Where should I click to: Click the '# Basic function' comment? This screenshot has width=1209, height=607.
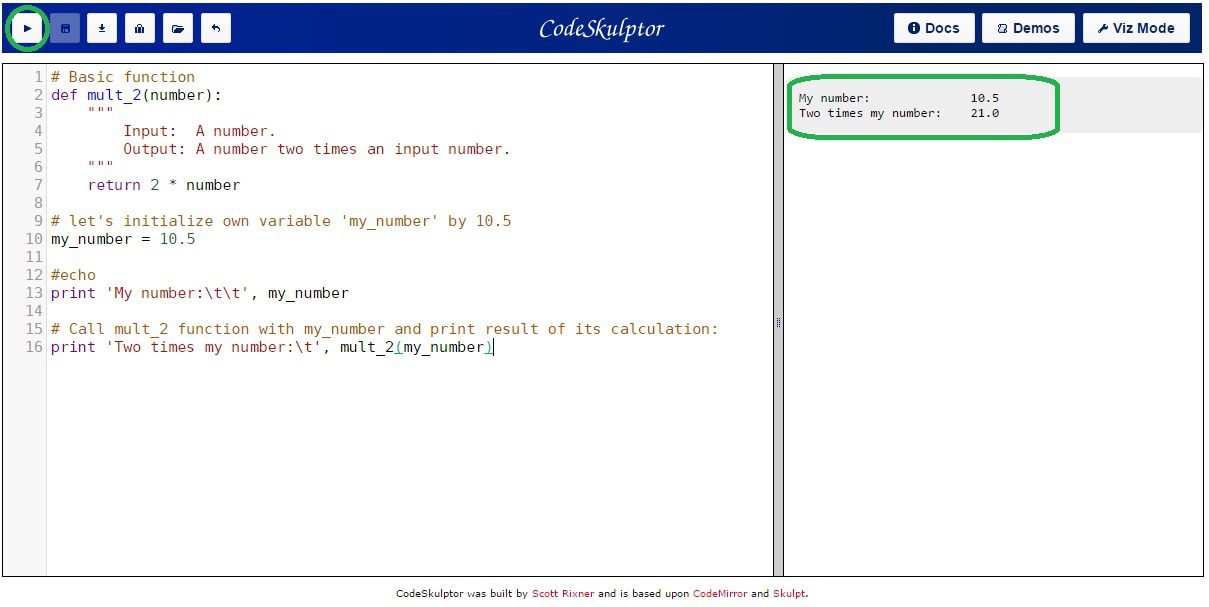[x=123, y=77]
